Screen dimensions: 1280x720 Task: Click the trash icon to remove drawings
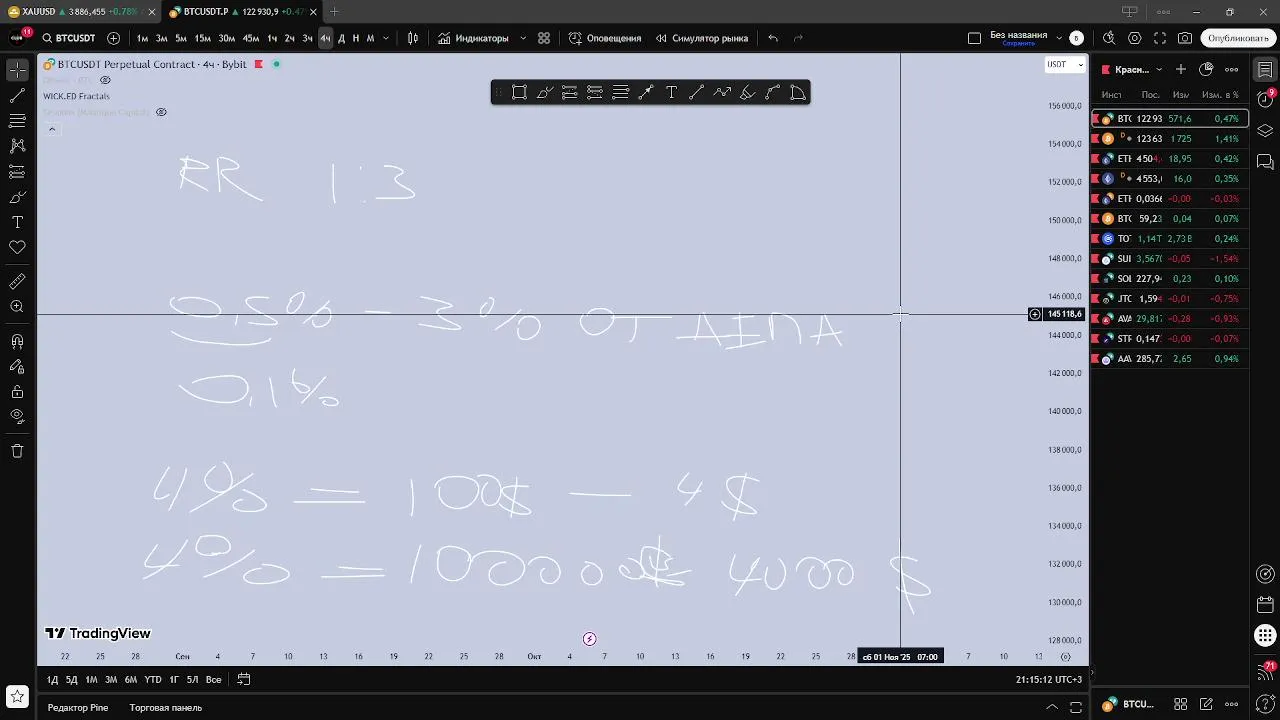pos(17,451)
